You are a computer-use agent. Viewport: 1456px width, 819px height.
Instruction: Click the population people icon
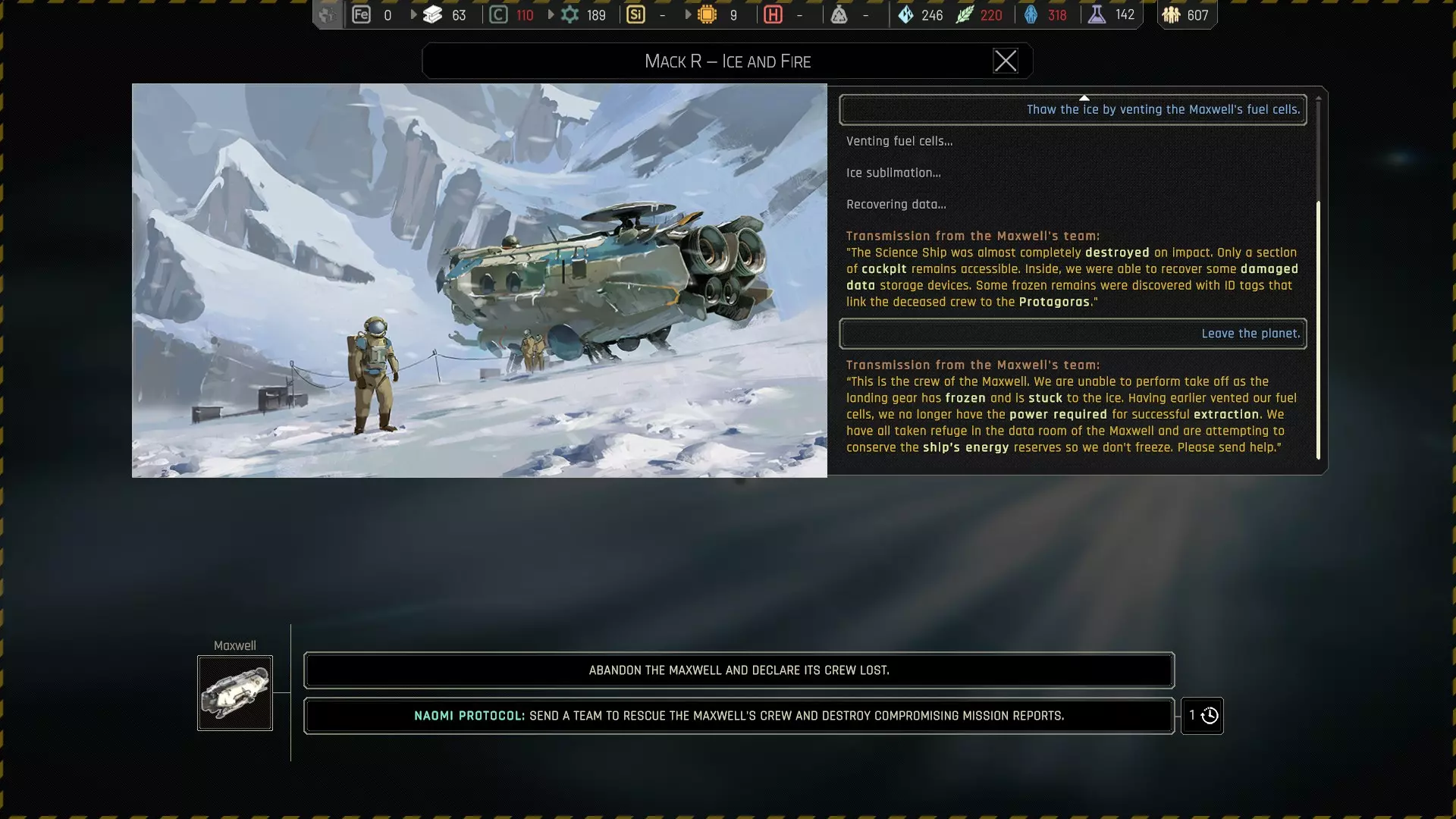[x=1171, y=14]
